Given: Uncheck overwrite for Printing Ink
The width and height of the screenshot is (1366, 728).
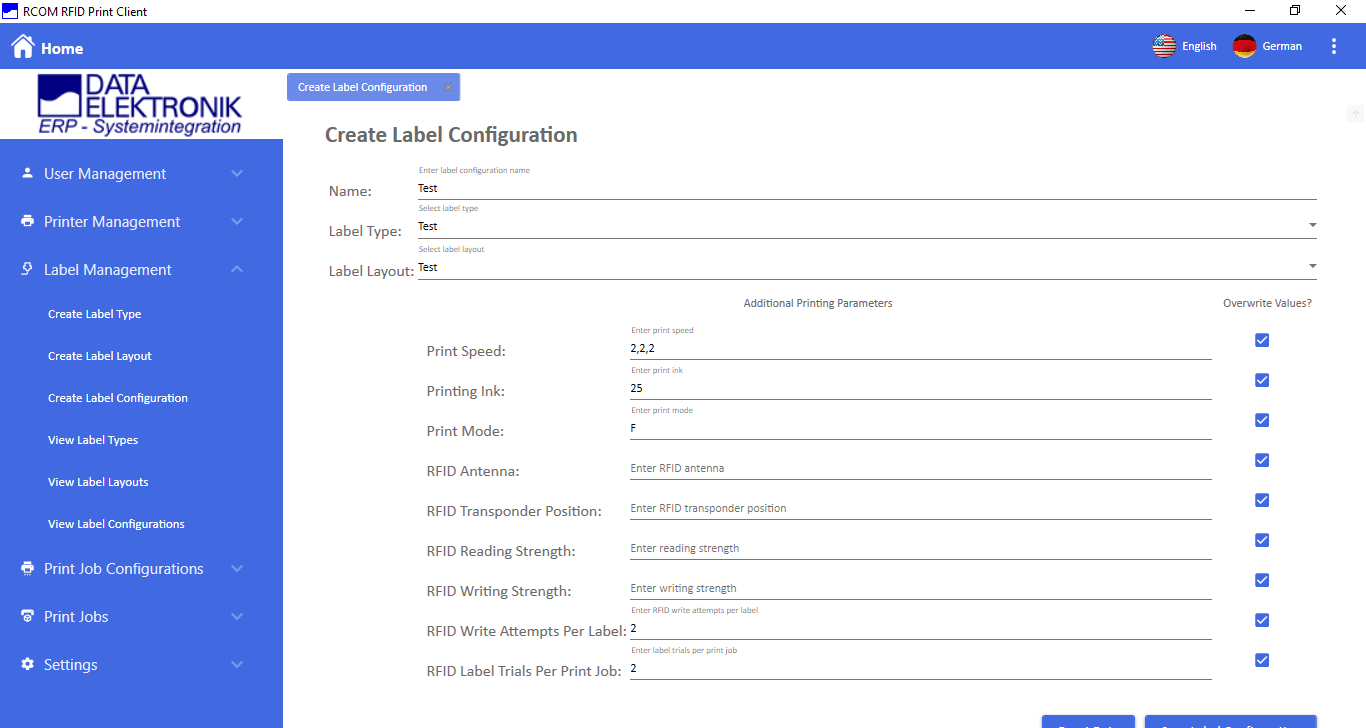Looking at the screenshot, I should coord(1262,380).
